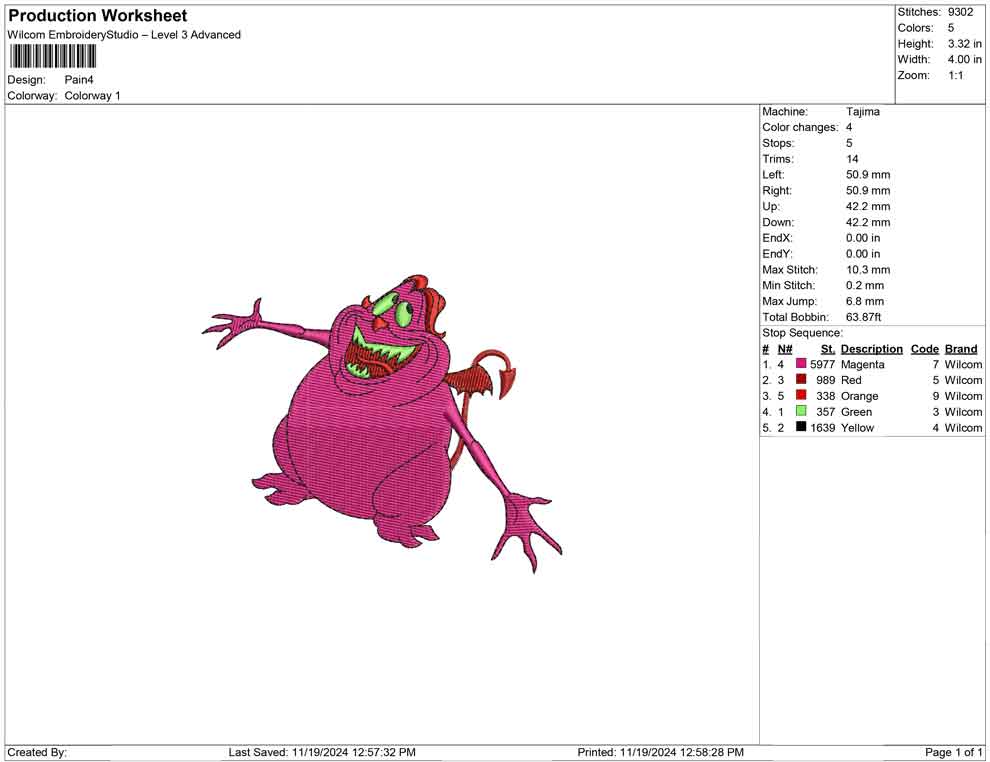Click the 'Description' column header
Viewport: 990px width, 762px height.
click(871, 348)
